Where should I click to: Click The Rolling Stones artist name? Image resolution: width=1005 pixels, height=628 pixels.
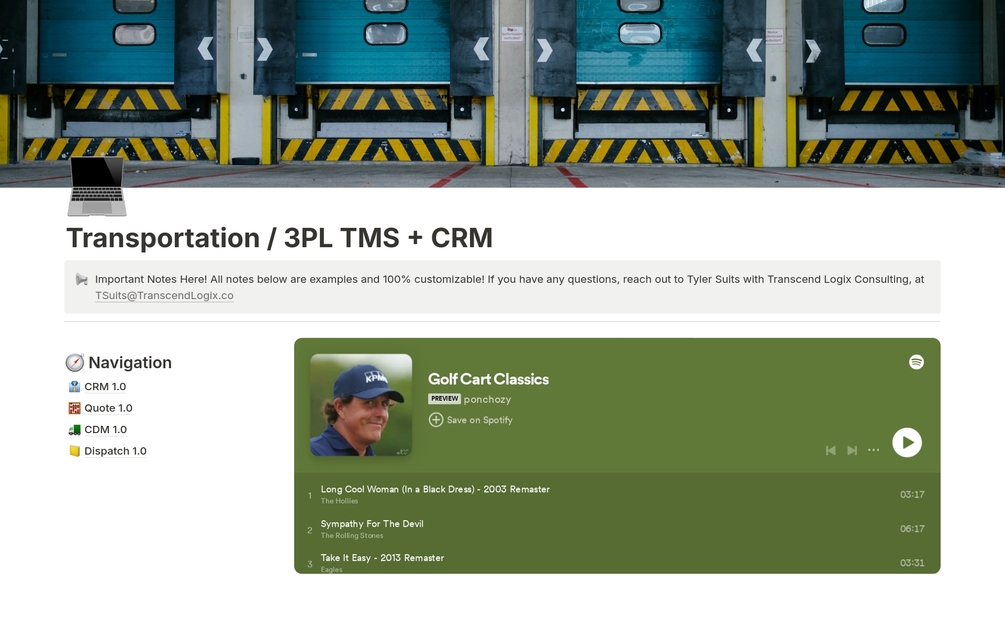tap(352, 536)
